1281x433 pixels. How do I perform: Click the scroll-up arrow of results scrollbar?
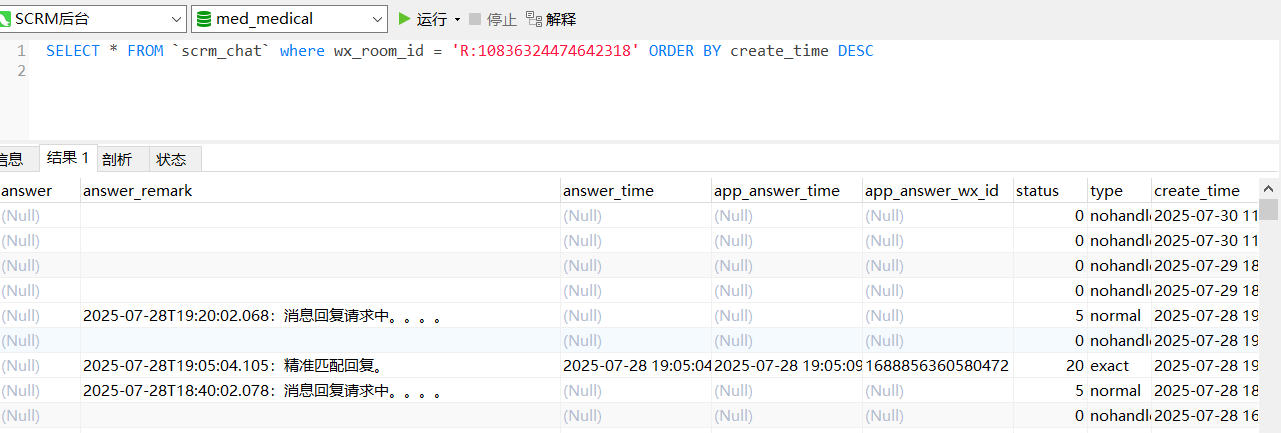tap(1268, 188)
